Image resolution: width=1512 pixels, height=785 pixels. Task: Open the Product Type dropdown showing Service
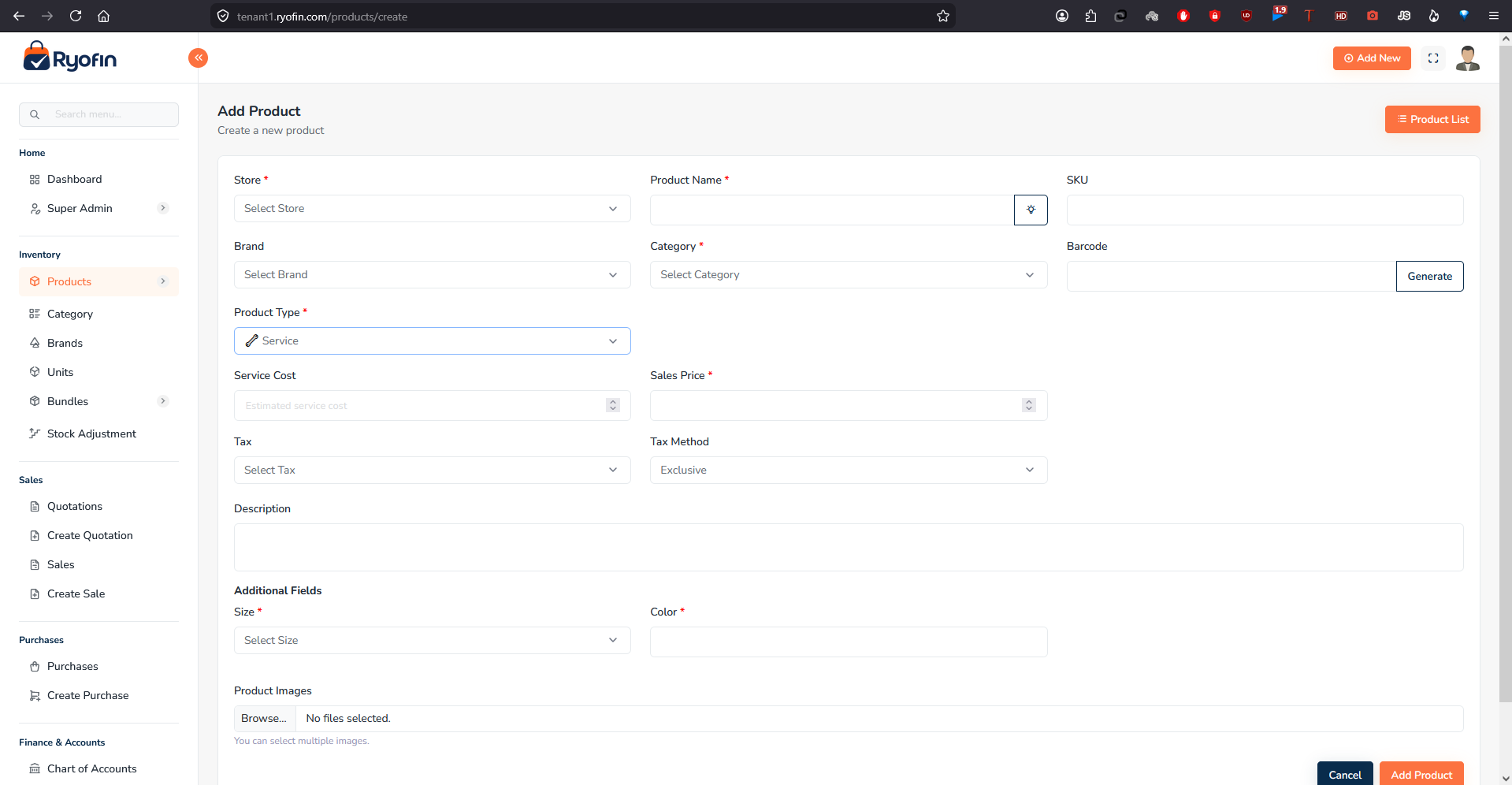pyautogui.click(x=433, y=341)
